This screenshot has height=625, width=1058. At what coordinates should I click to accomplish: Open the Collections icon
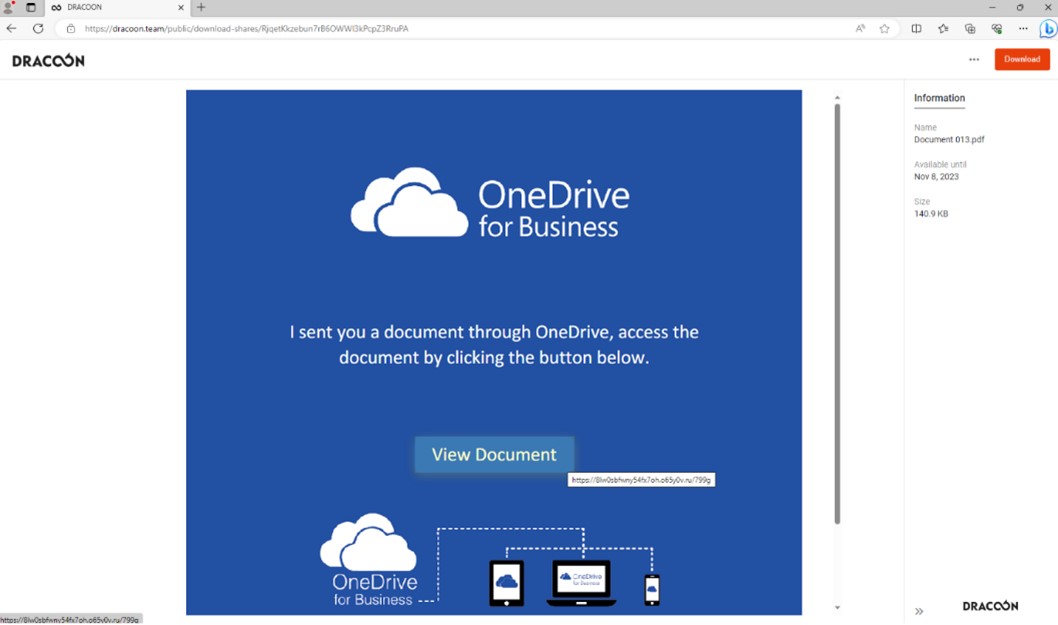970,28
